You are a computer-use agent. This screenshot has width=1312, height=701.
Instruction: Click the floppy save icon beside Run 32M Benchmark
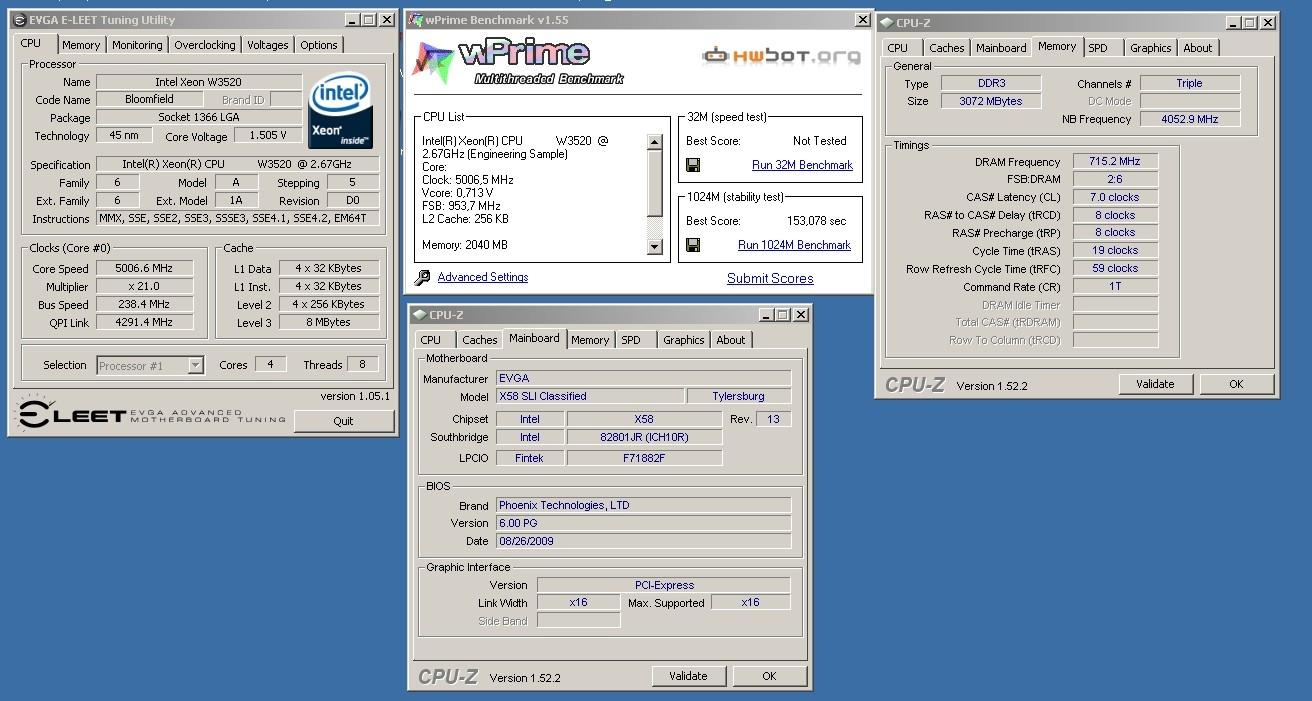point(693,165)
